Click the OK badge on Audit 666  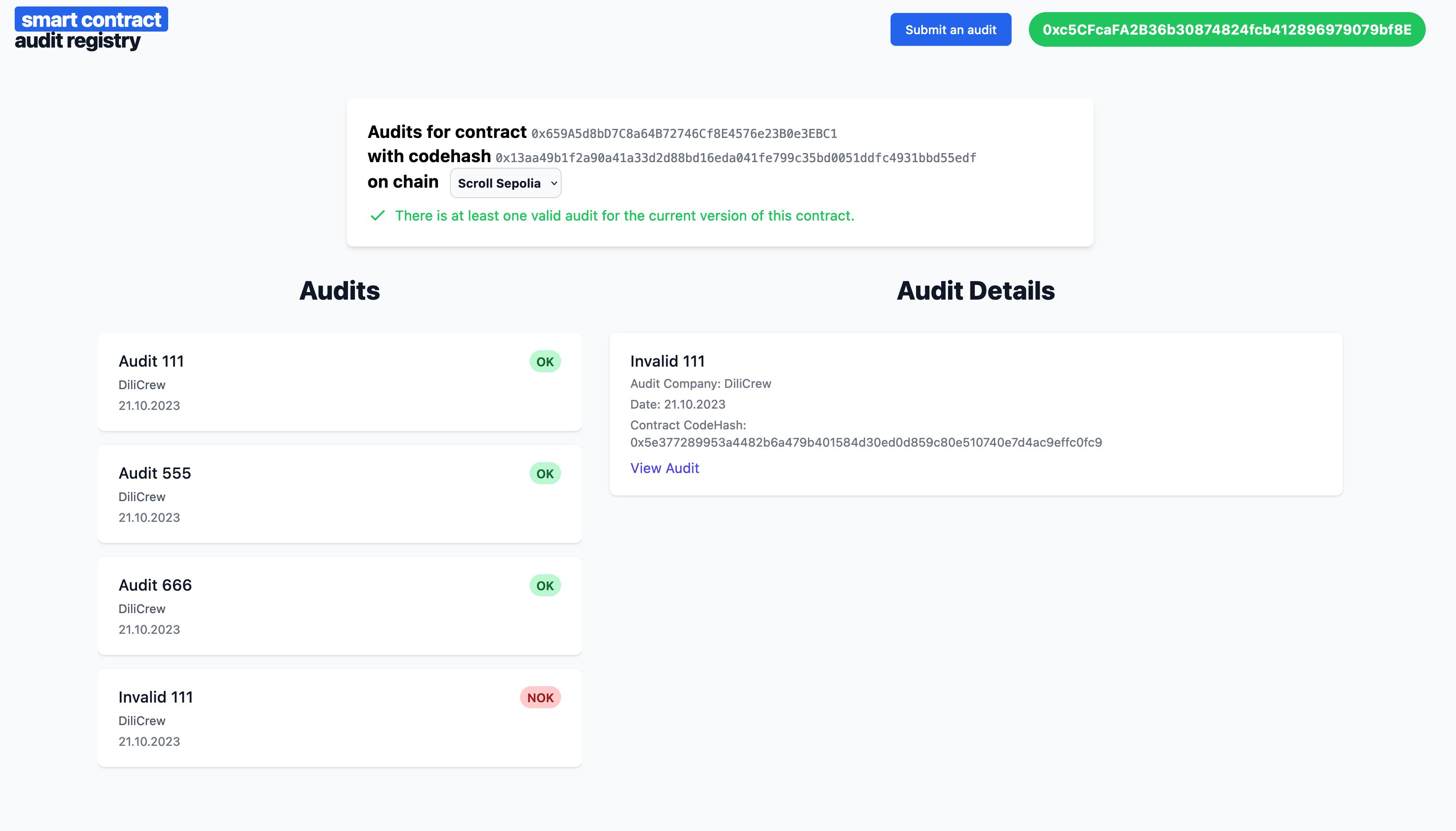(x=545, y=585)
